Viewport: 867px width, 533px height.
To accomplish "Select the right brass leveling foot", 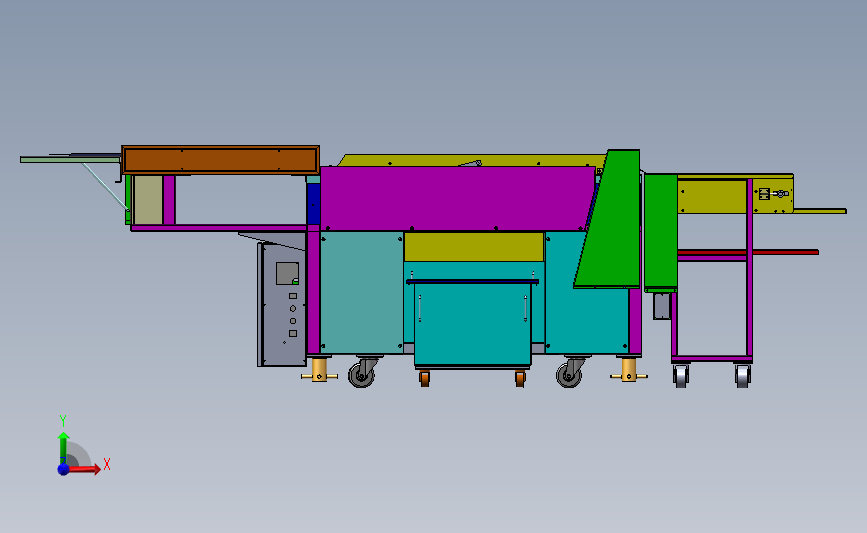I will pyautogui.click(x=629, y=370).
